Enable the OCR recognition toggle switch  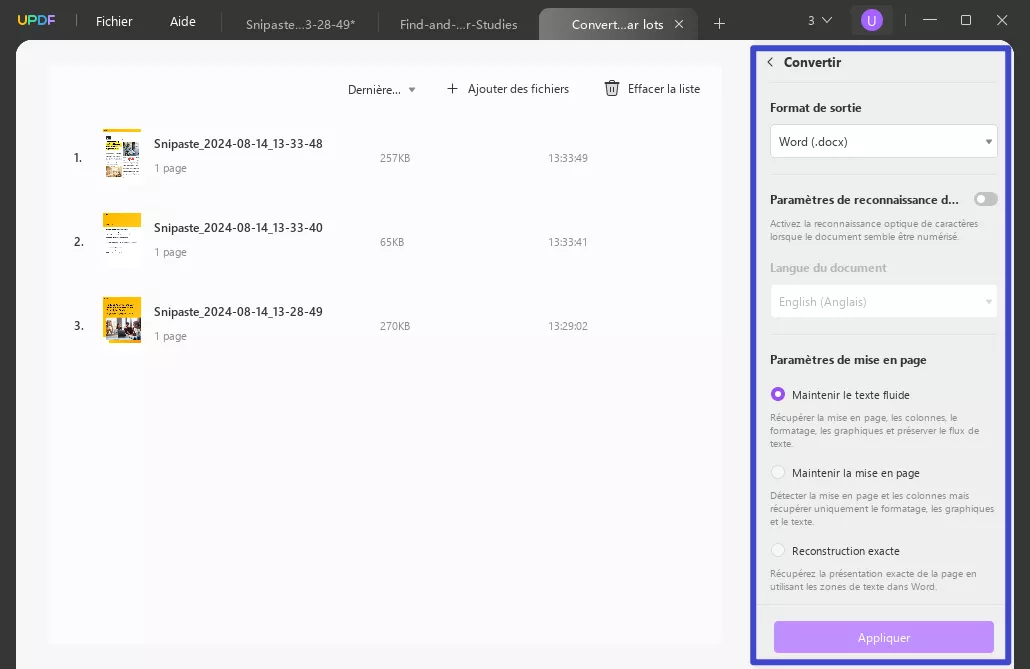984,199
